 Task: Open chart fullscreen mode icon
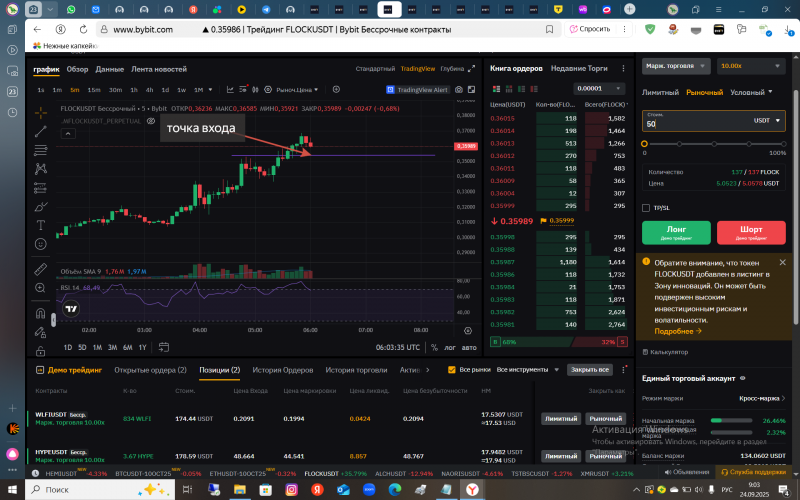pyautogui.click(x=471, y=89)
